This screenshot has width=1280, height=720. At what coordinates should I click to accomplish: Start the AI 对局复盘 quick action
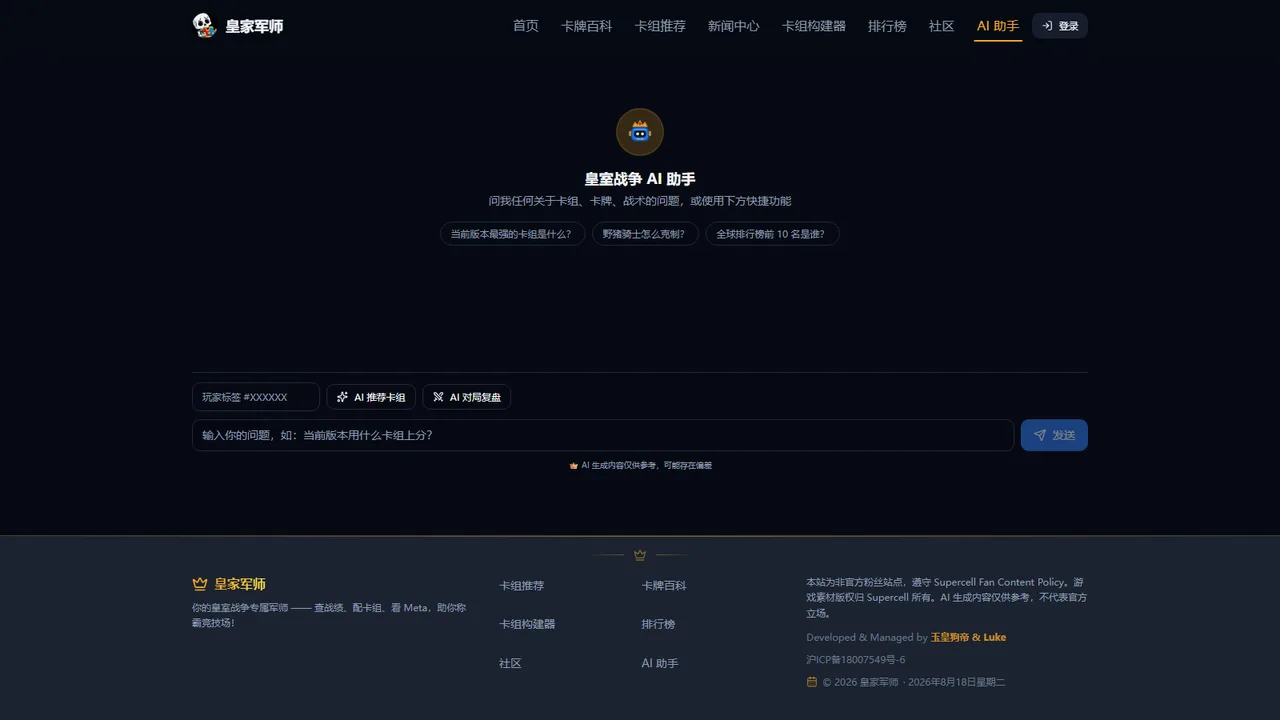pyautogui.click(x=467, y=397)
